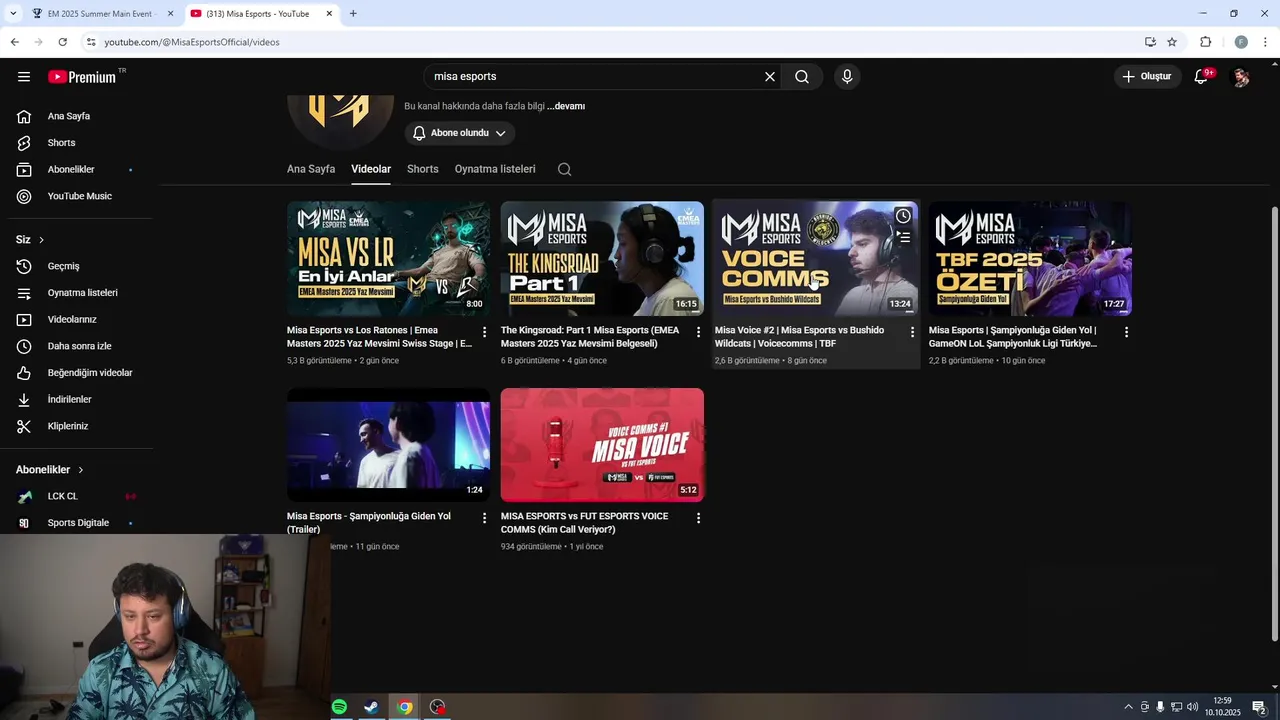Switch to channel Shorts tab
This screenshot has width=1280, height=720.
click(422, 169)
